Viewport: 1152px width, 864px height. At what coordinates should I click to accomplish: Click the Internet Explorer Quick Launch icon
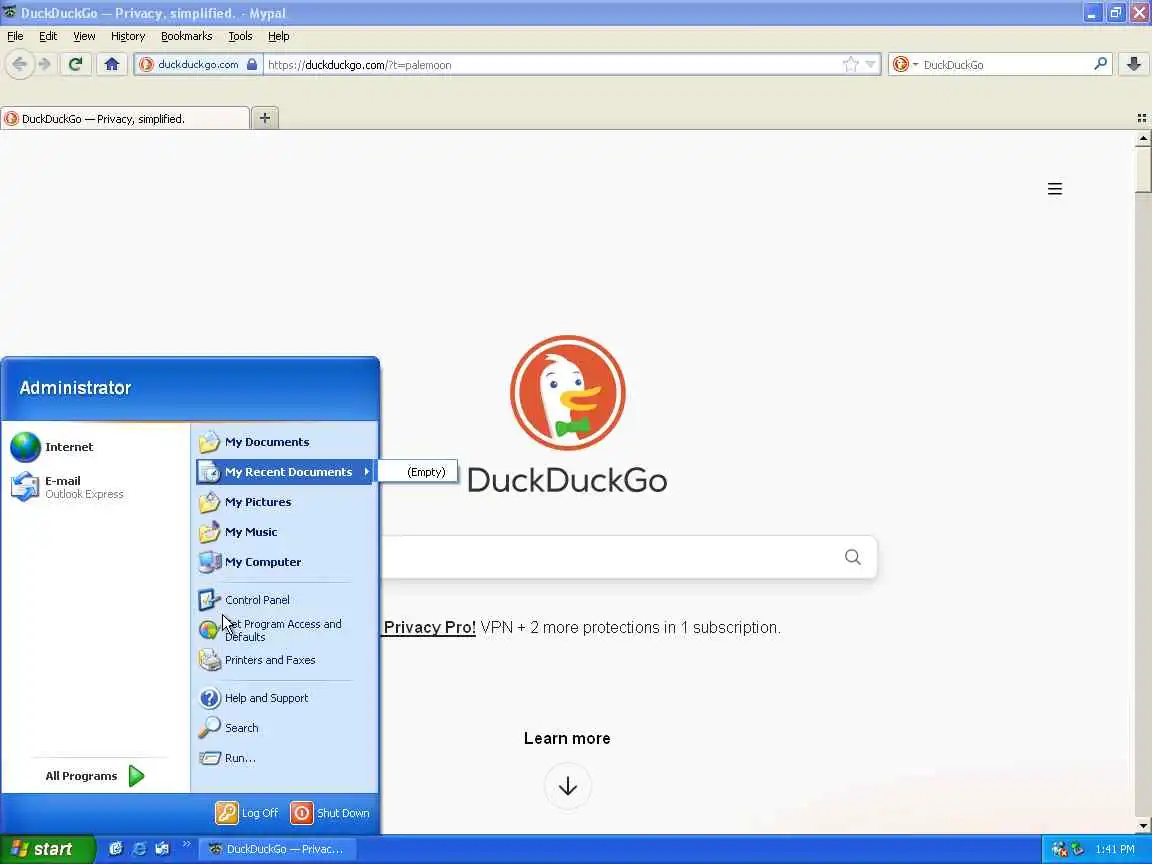point(138,849)
